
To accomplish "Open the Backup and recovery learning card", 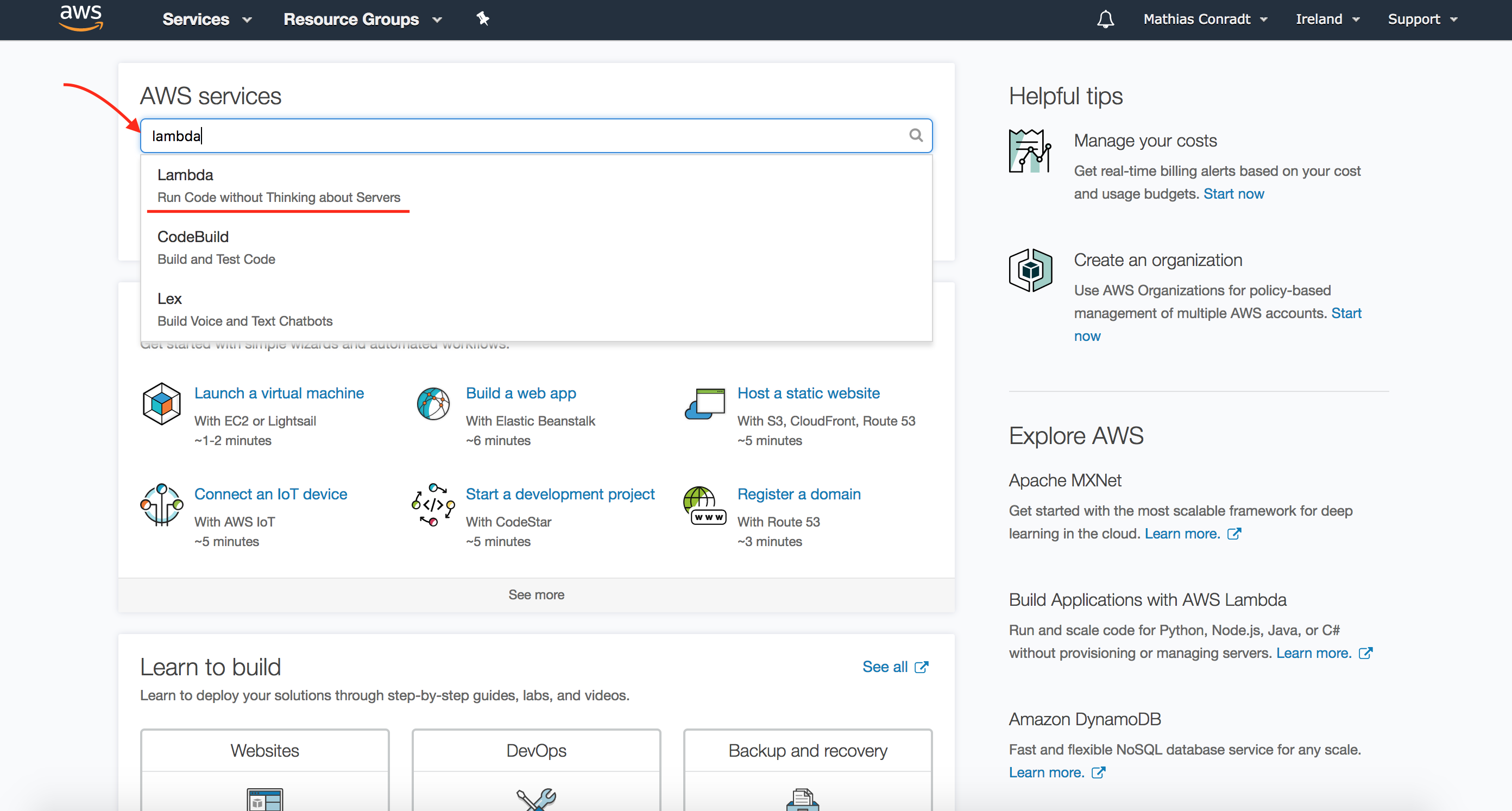I will click(x=808, y=770).
